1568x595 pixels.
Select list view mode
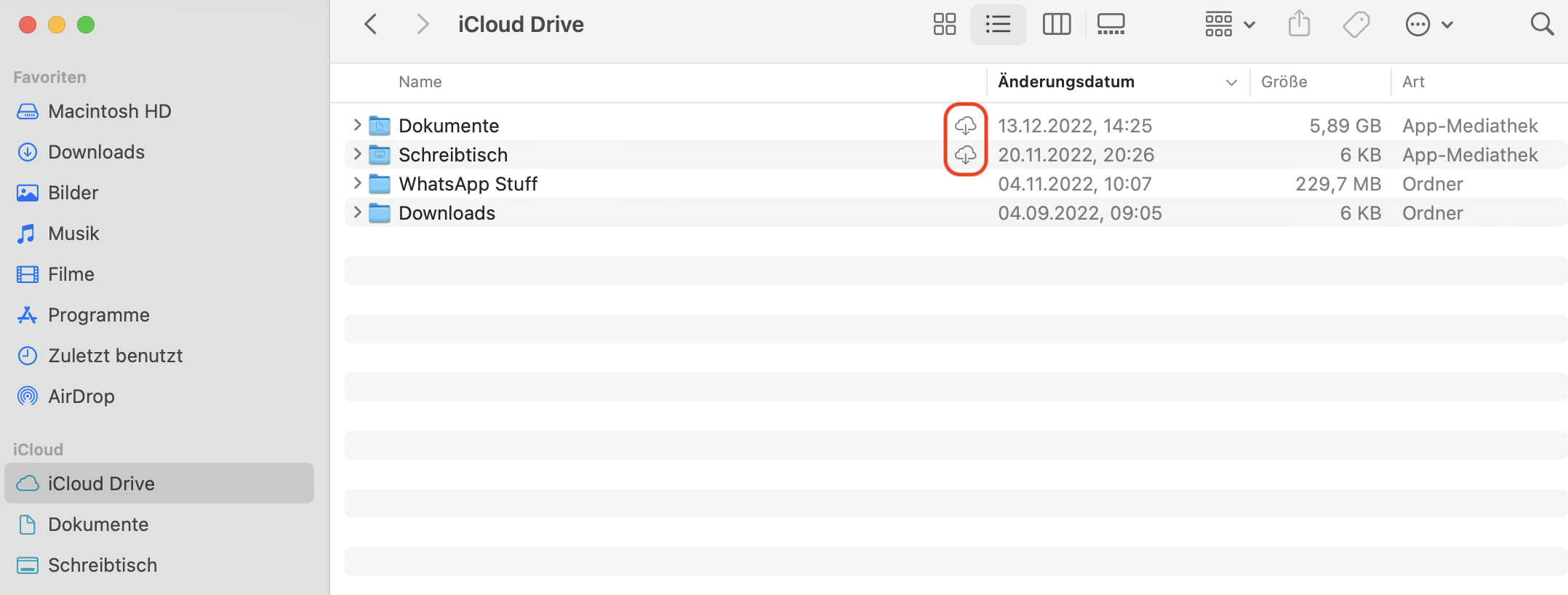pyautogui.click(x=998, y=25)
